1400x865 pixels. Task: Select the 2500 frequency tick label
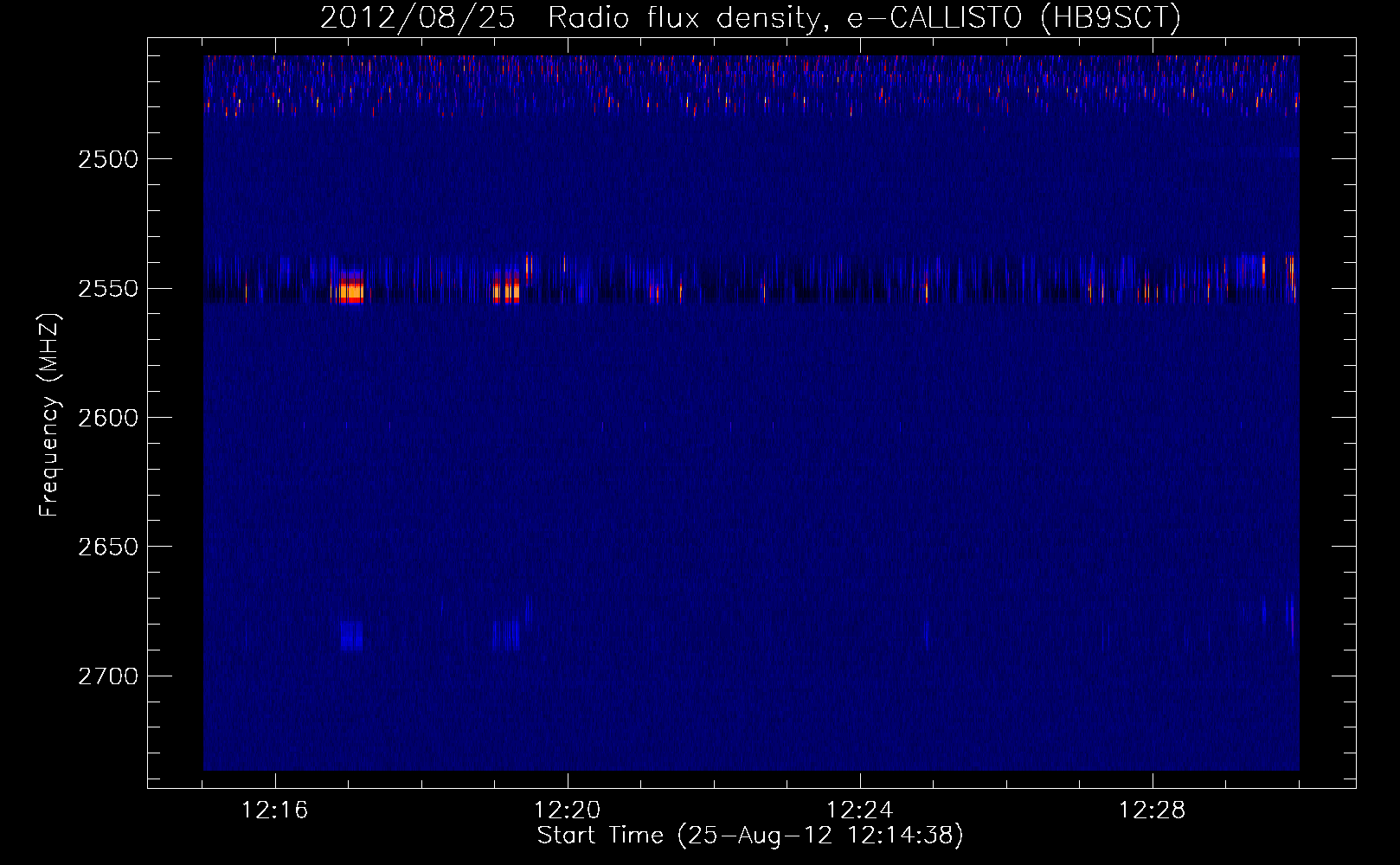108,159
